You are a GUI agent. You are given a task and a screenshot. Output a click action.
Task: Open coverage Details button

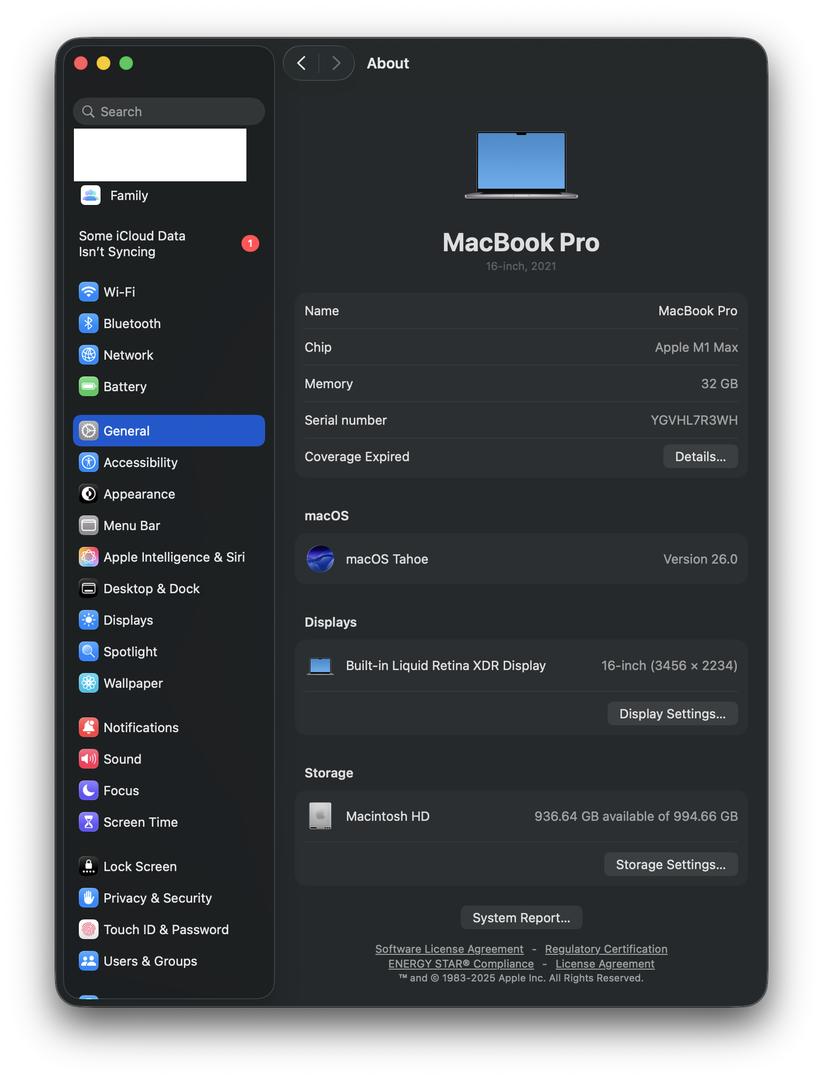[700, 457]
